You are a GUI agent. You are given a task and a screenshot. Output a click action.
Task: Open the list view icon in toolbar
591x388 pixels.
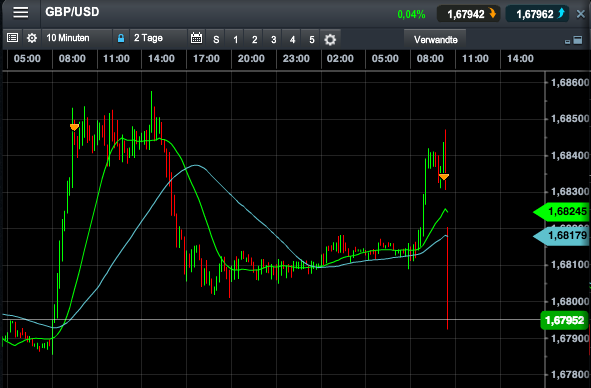12,38
